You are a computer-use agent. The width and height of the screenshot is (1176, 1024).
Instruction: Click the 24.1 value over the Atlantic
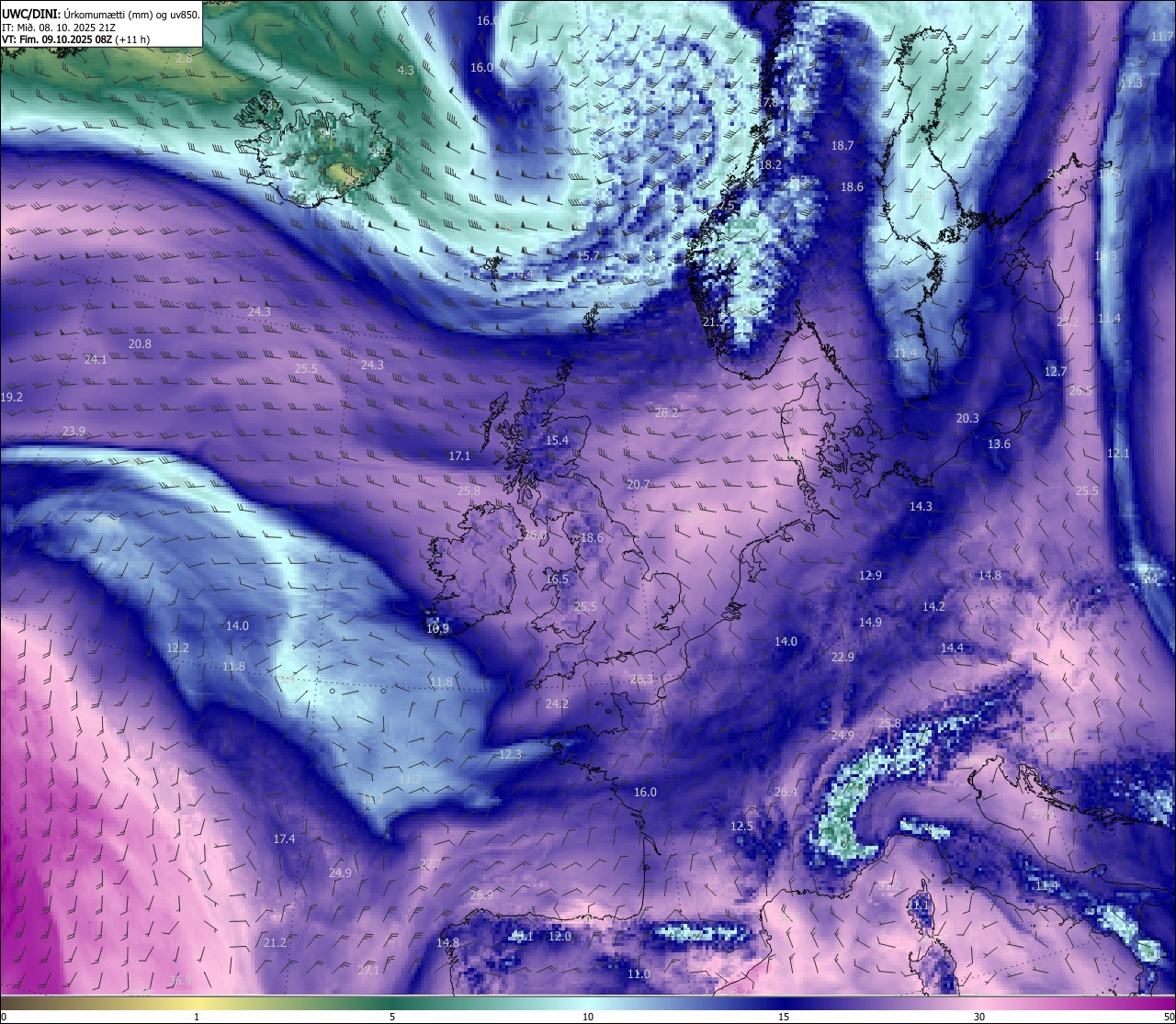pyautogui.click(x=96, y=360)
